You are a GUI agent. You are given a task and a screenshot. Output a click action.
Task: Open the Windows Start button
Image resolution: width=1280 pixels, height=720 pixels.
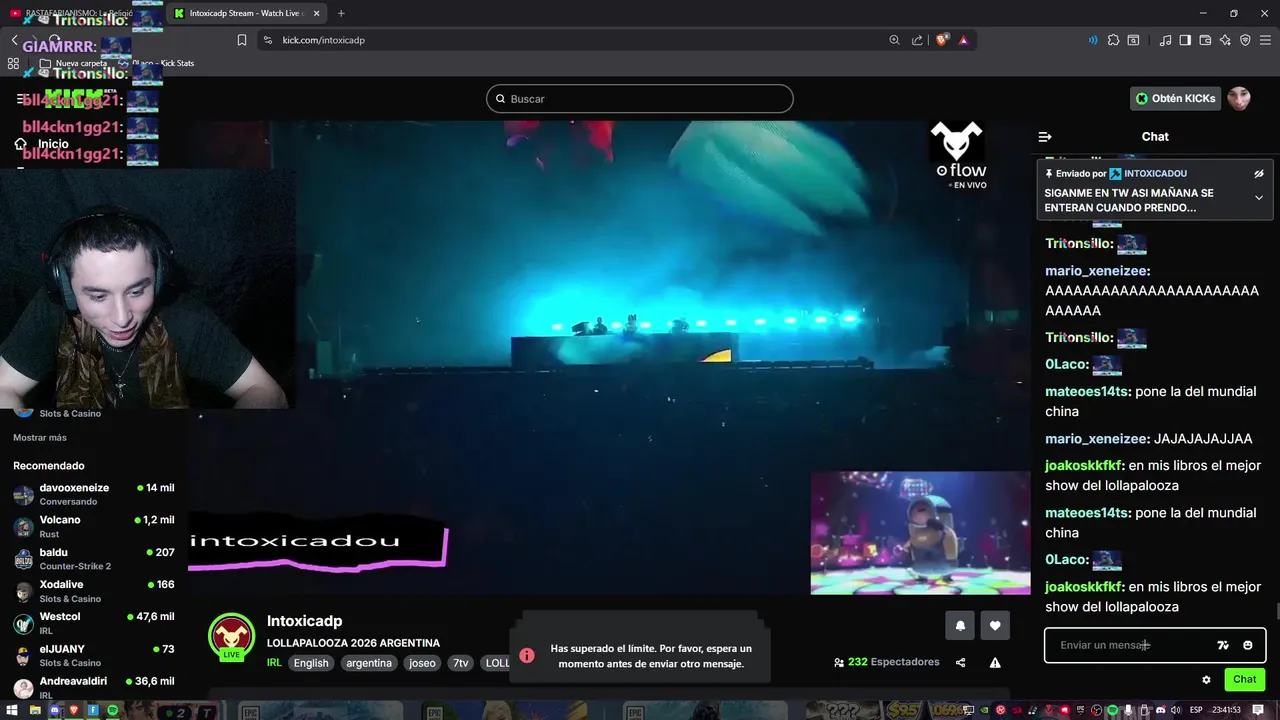(x=13, y=710)
